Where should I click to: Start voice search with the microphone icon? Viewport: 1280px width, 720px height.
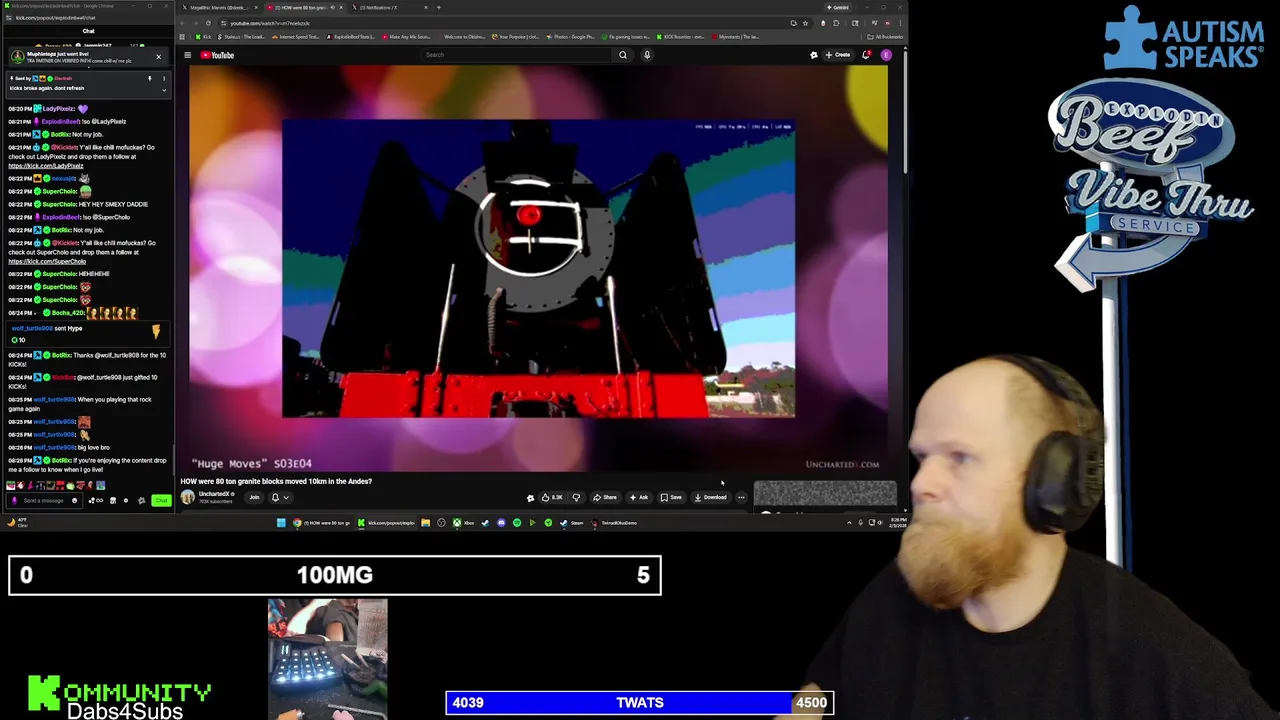click(647, 55)
